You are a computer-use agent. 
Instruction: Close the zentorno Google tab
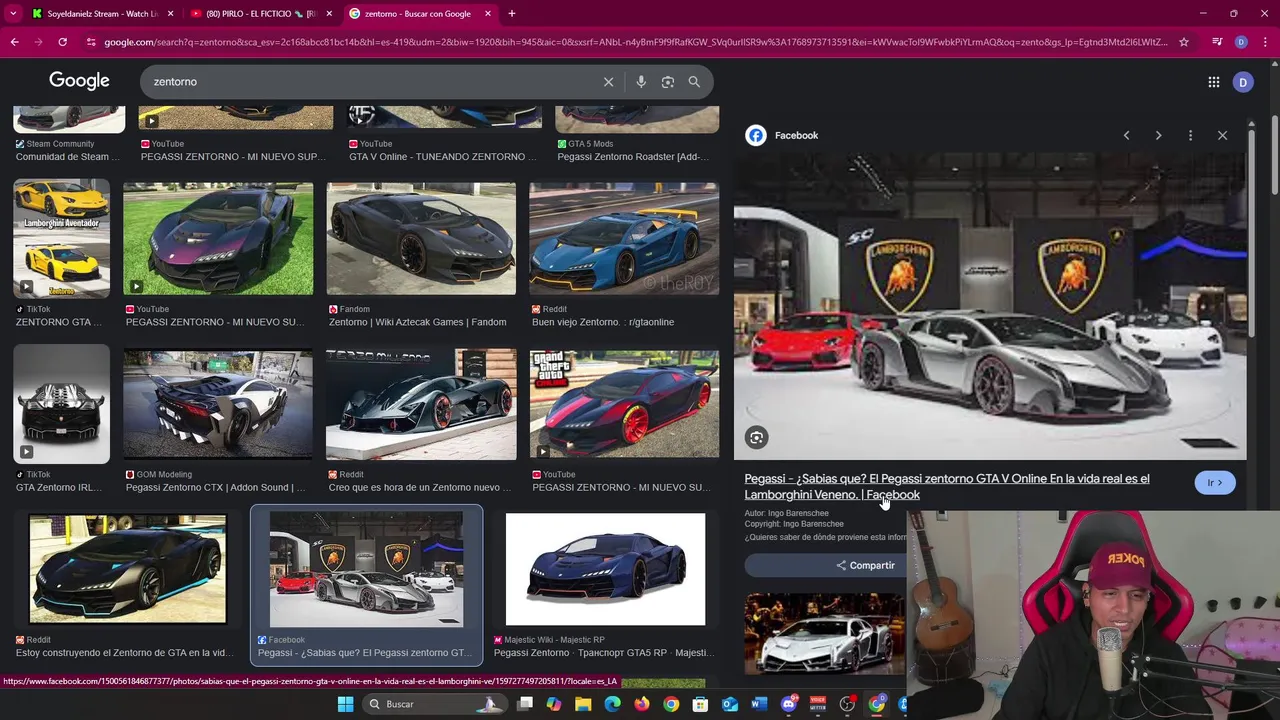tap(487, 14)
